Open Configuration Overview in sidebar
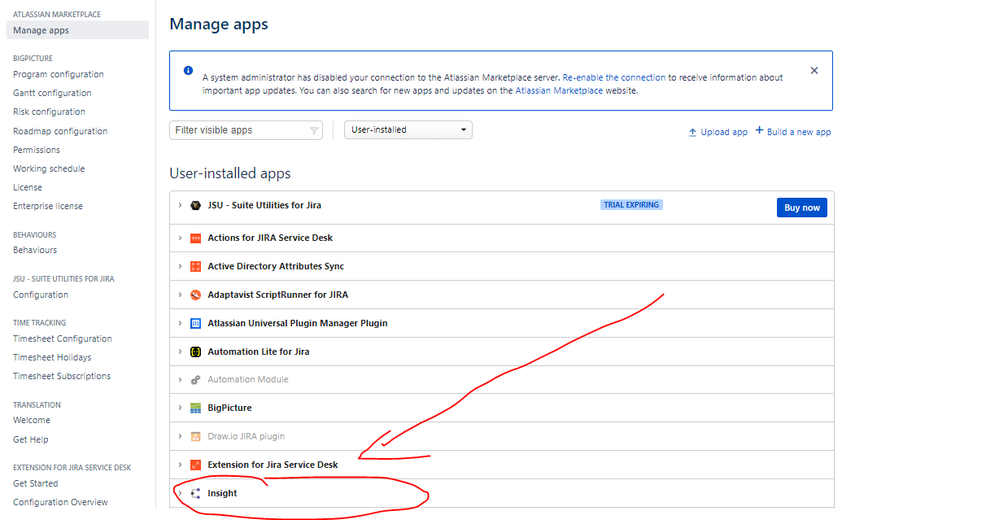The width and height of the screenshot is (999, 520). (x=61, y=502)
